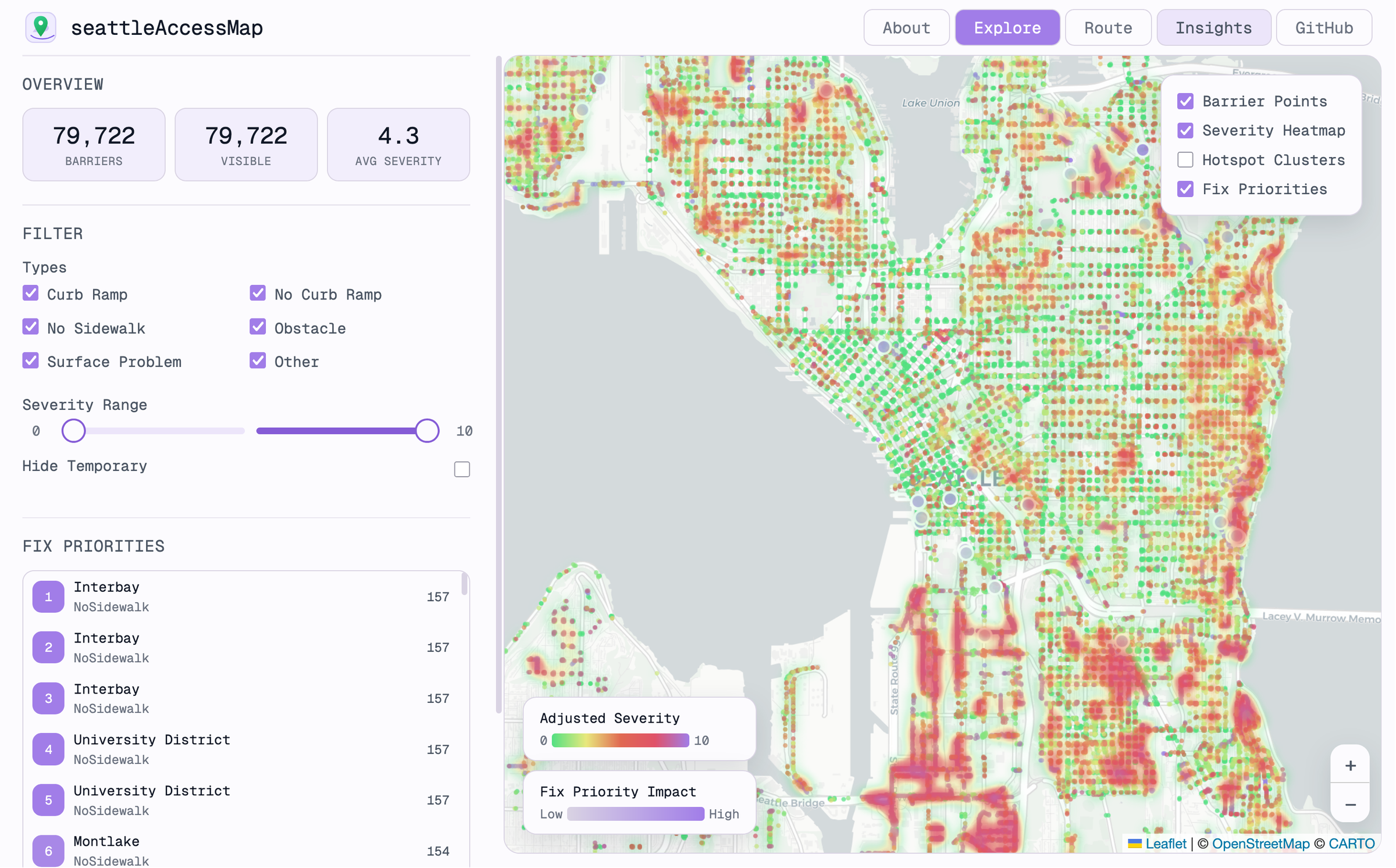The image size is (1396, 868).
Task: Switch to the Route tab
Action: tap(1107, 27)
